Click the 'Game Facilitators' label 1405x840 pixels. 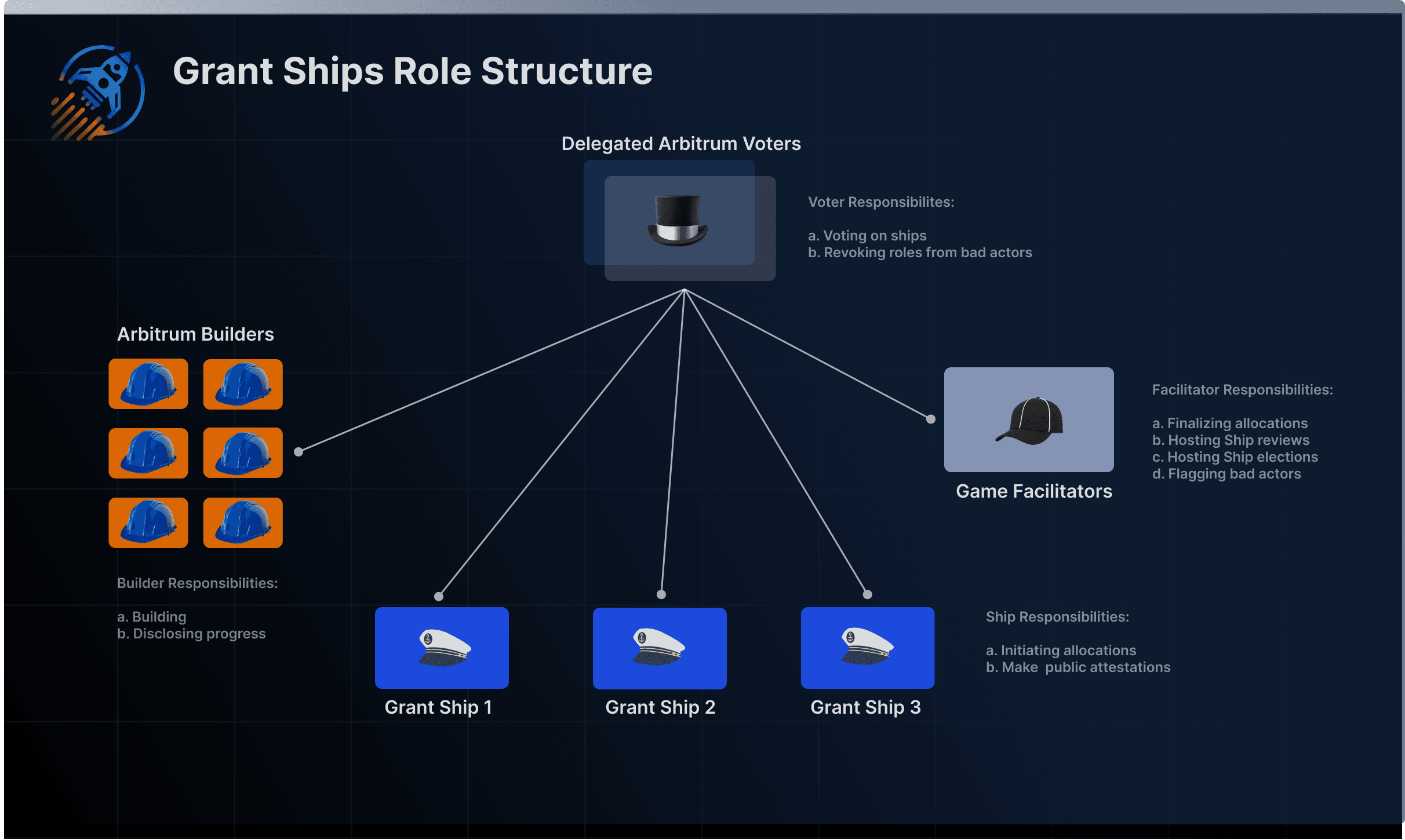coord(1034,491)
